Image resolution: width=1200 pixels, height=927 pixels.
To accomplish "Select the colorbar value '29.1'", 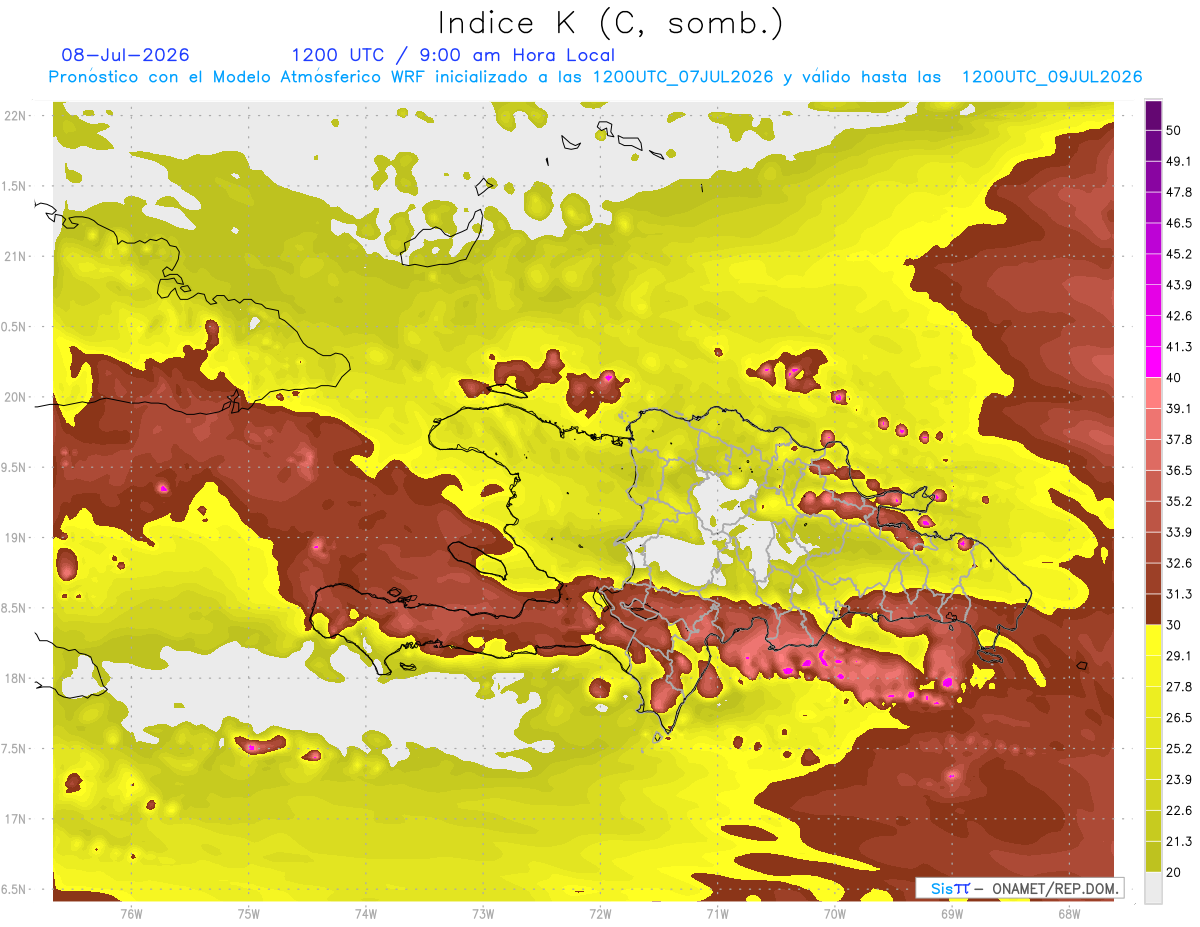I will coord(1179,656).
